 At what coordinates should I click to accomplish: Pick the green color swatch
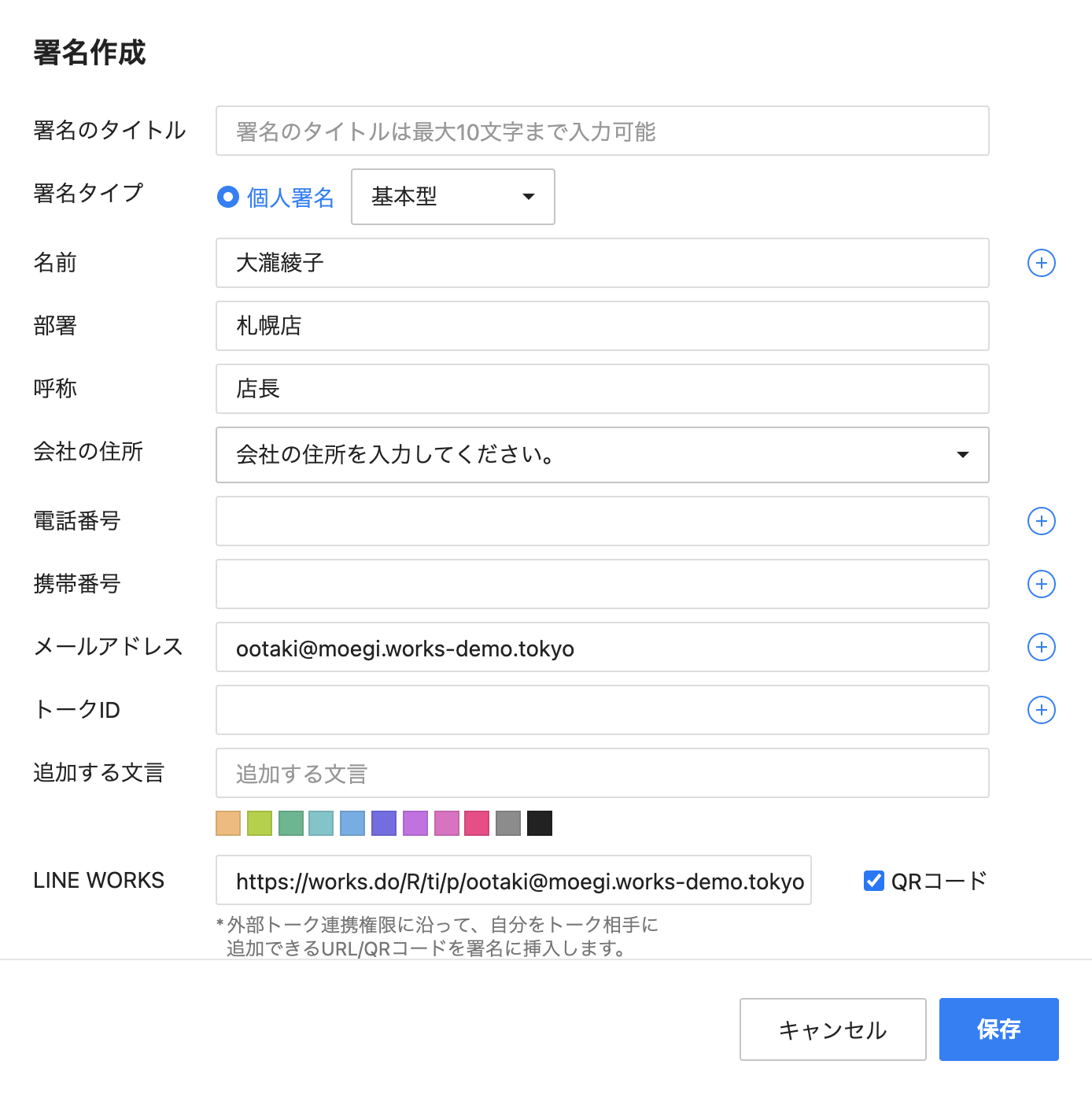point(291,823)
